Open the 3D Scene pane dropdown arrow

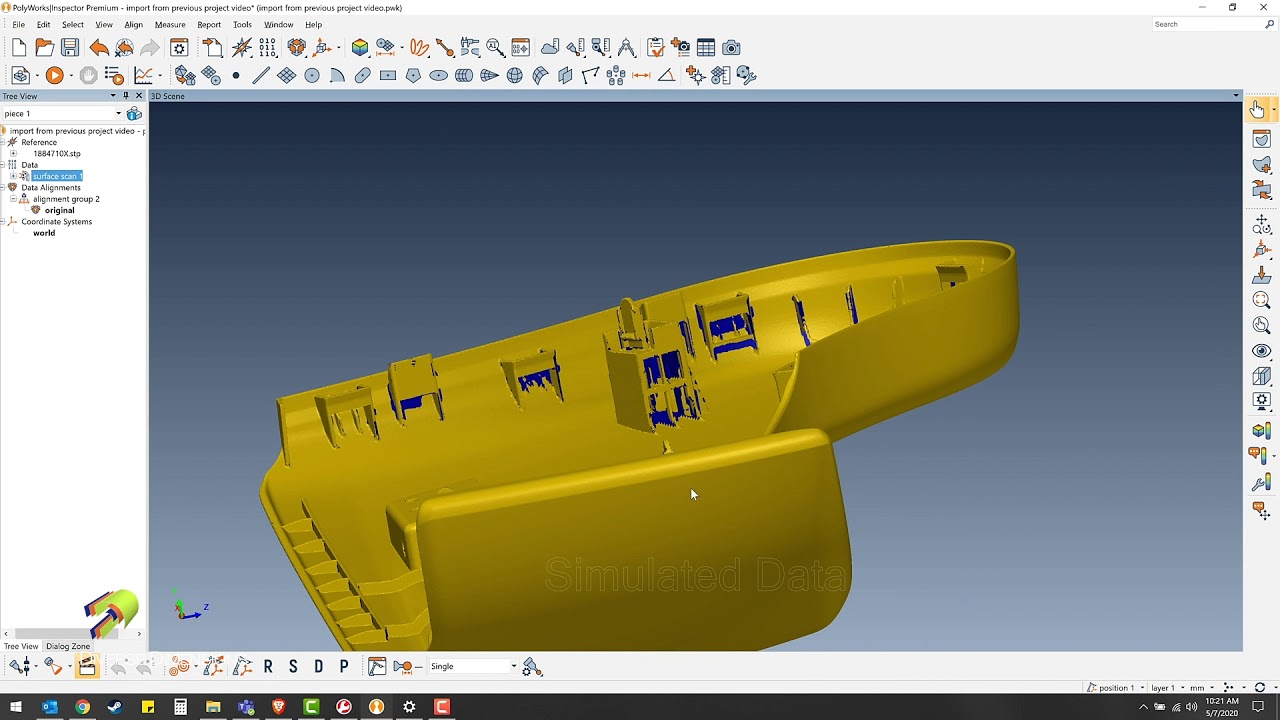[1236, 96]
